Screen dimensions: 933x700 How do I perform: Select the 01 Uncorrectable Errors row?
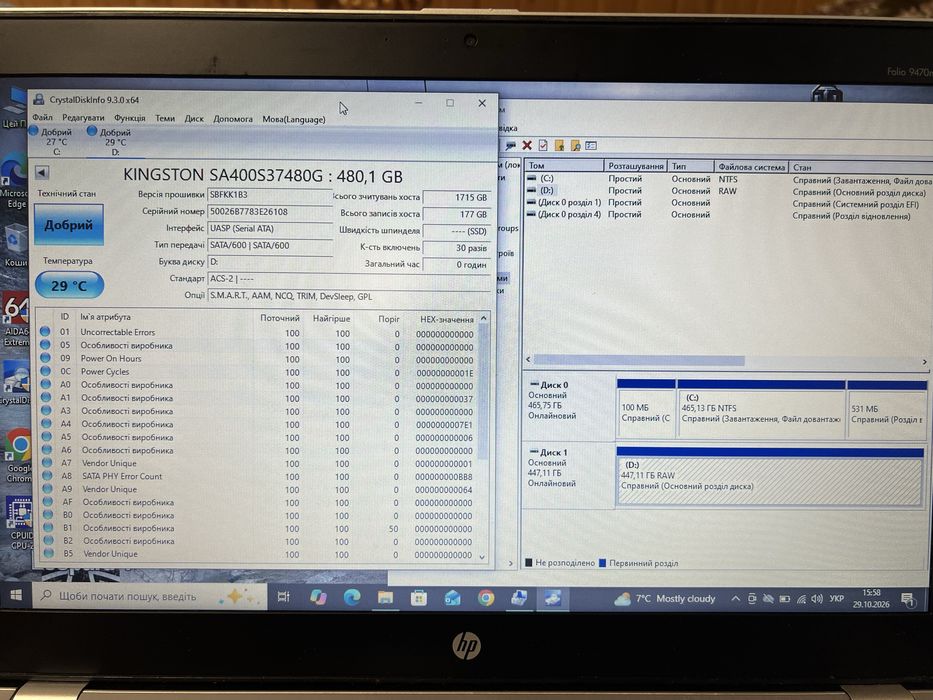click(x=257, y=333)
